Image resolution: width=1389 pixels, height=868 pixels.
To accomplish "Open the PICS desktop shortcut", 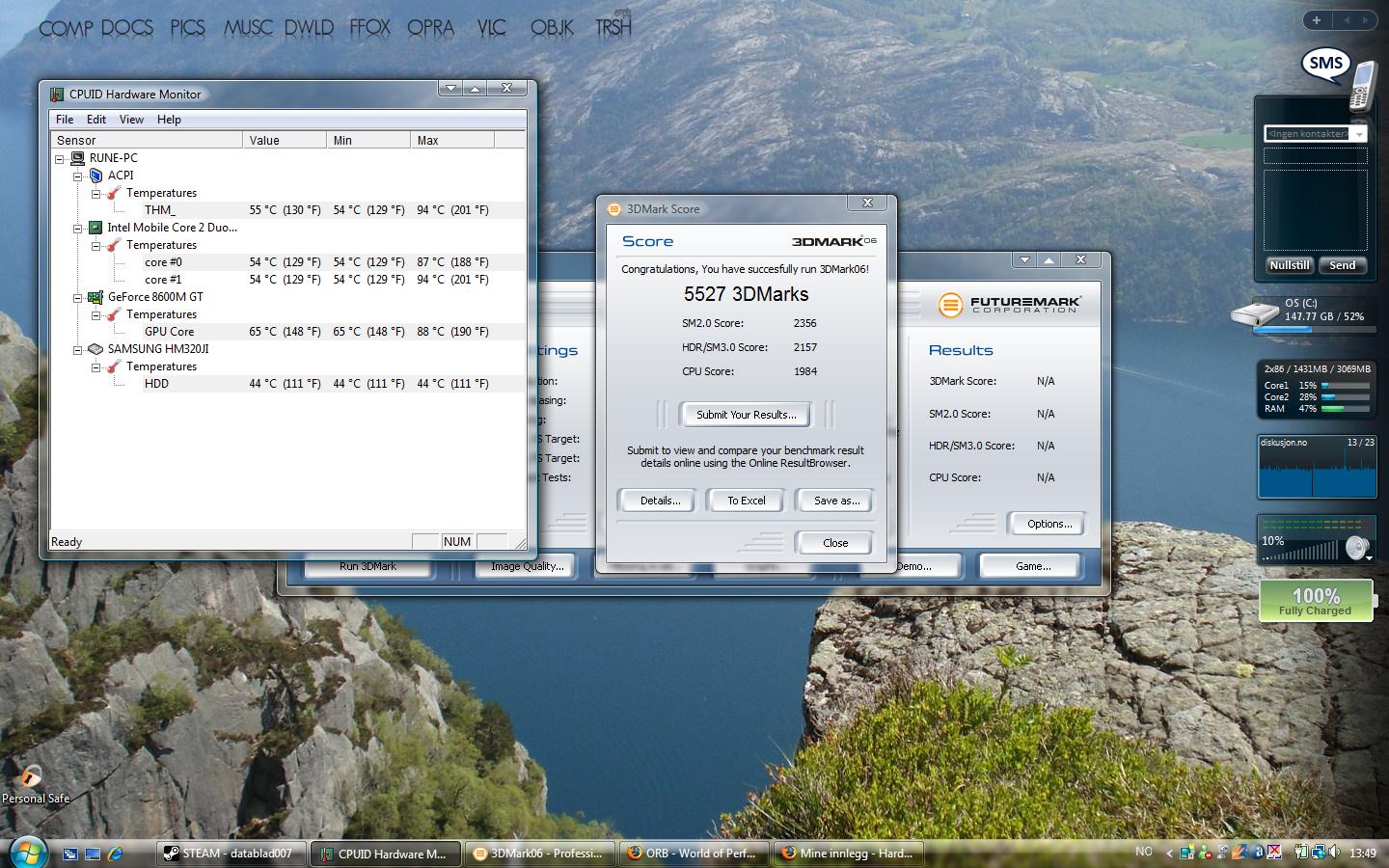I will pos(187,28).
